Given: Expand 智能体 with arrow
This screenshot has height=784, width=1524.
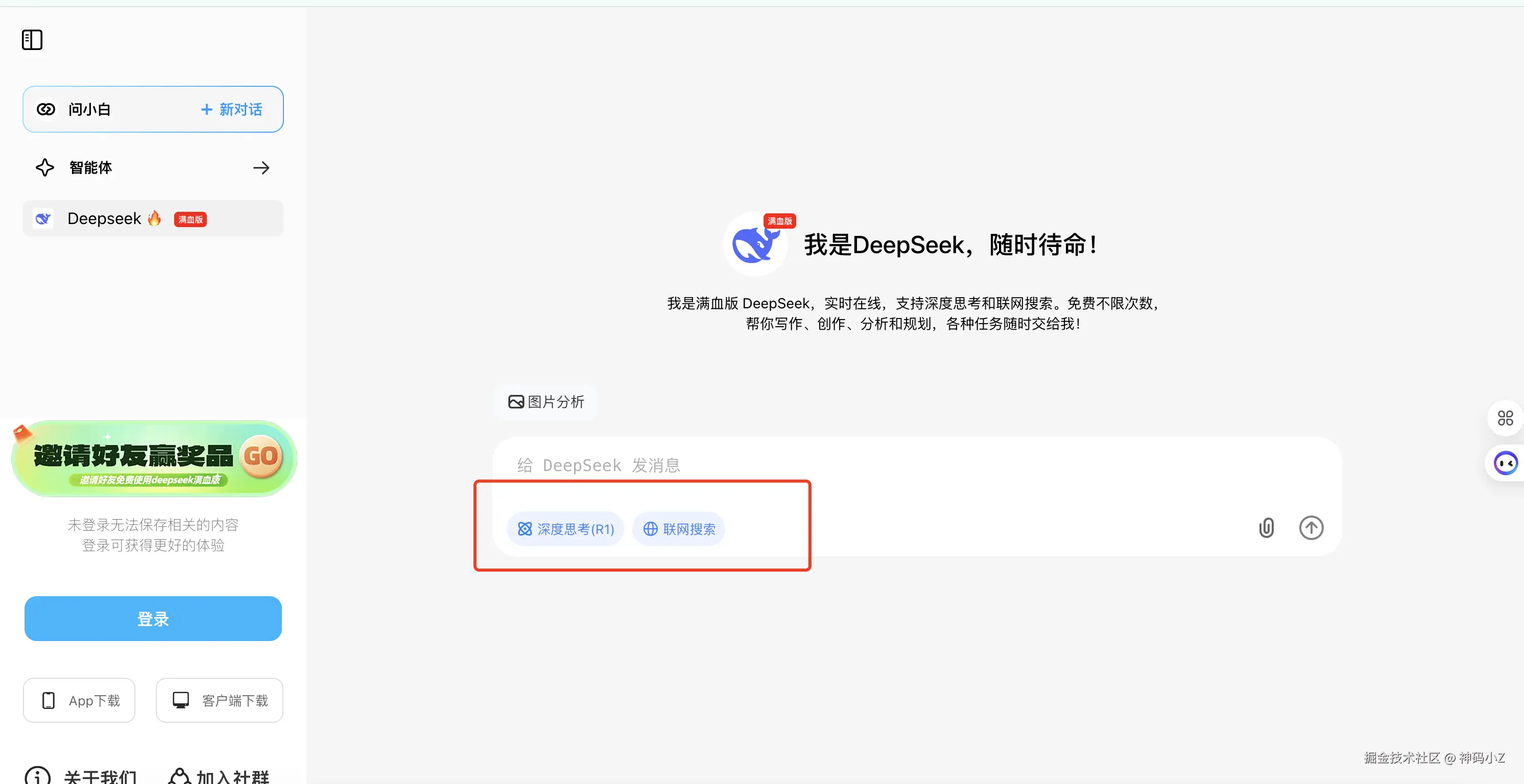Looking at the screenshot, I should coord(261,168).
